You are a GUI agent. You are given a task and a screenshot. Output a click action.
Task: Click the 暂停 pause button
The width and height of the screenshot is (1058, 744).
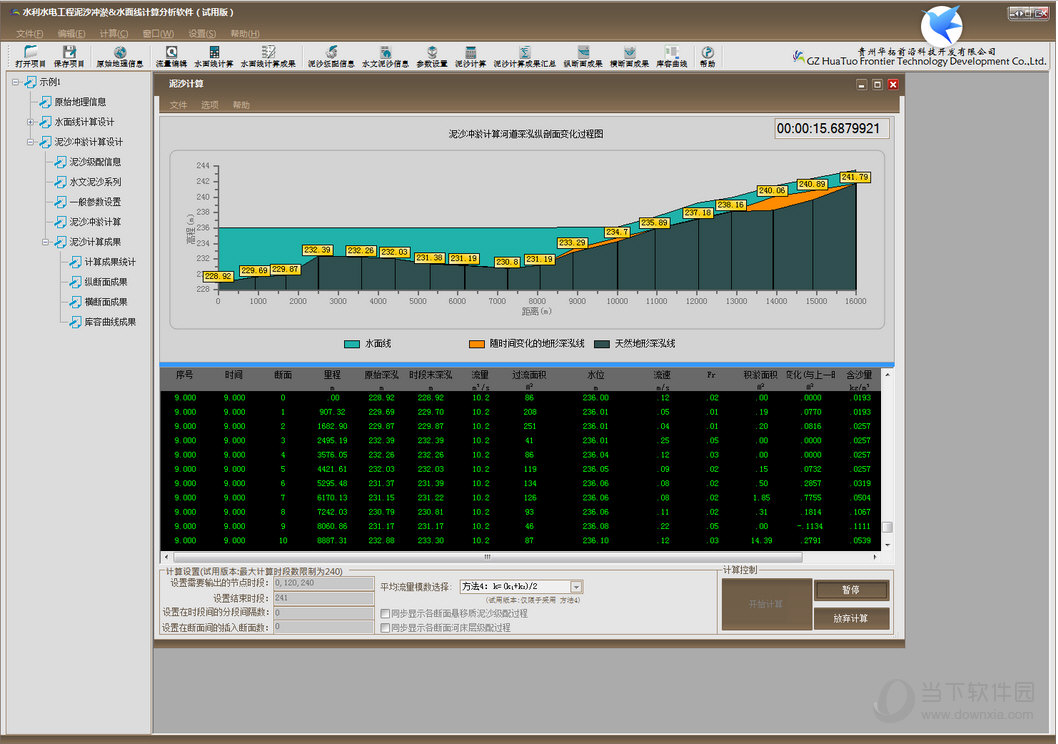click(851, 590)
